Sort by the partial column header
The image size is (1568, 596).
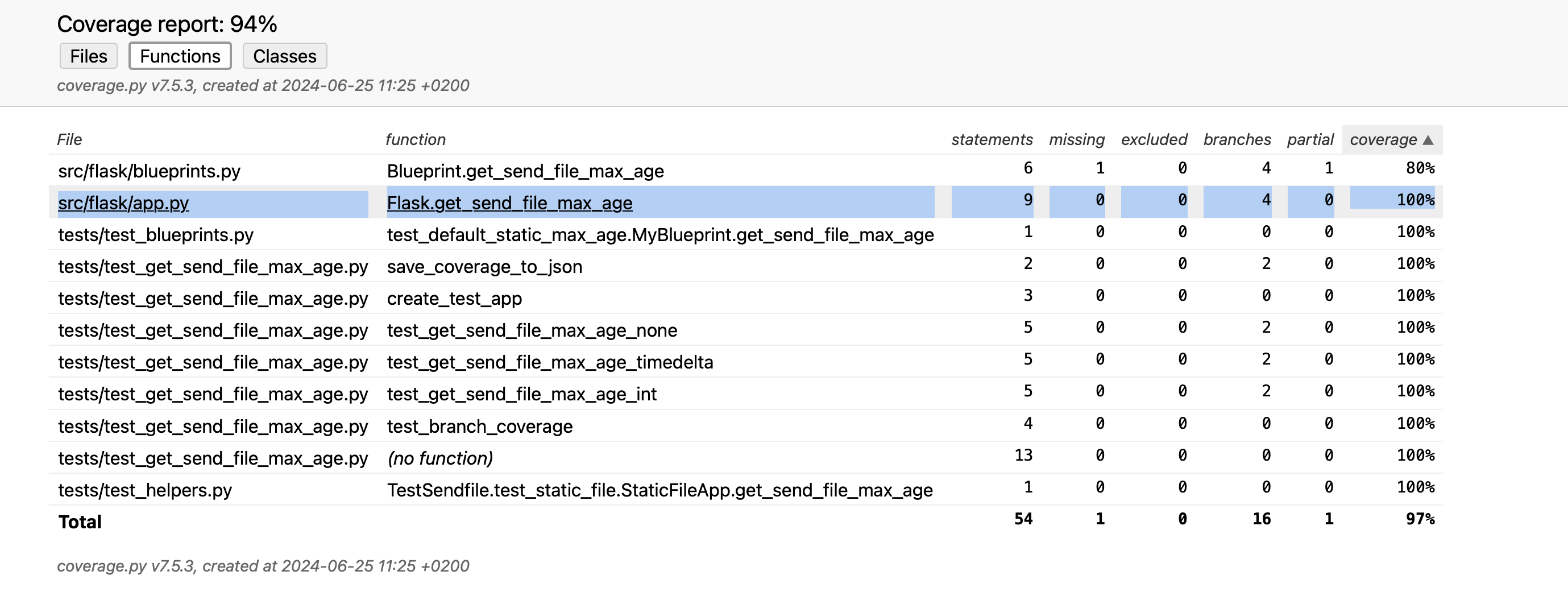[x=1310, y=139]
